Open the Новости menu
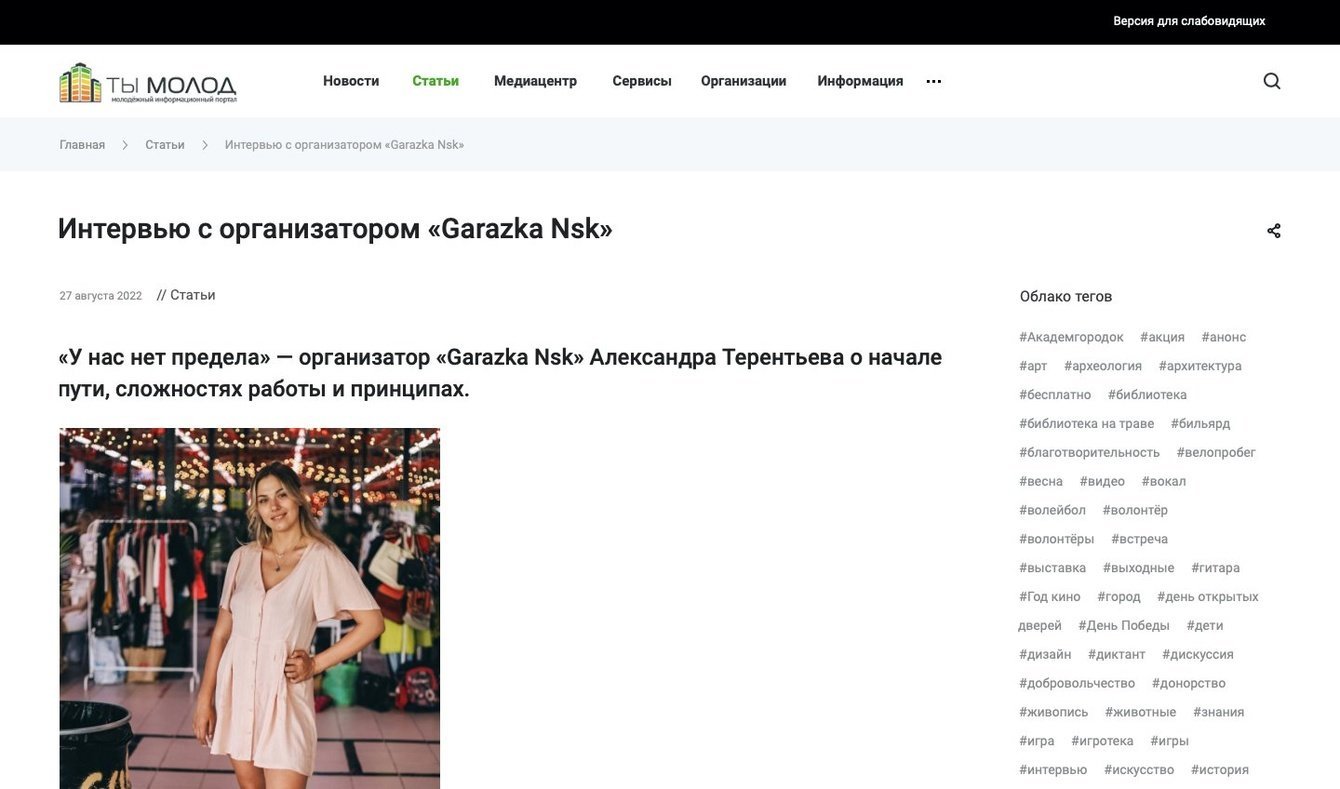 pos(351,81)
